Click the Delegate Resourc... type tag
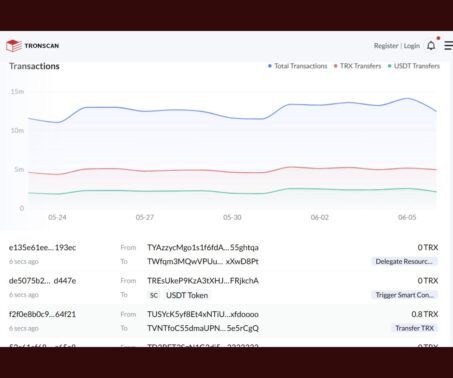The height and width of the screenshot is (378, 453). coord(404,261)
